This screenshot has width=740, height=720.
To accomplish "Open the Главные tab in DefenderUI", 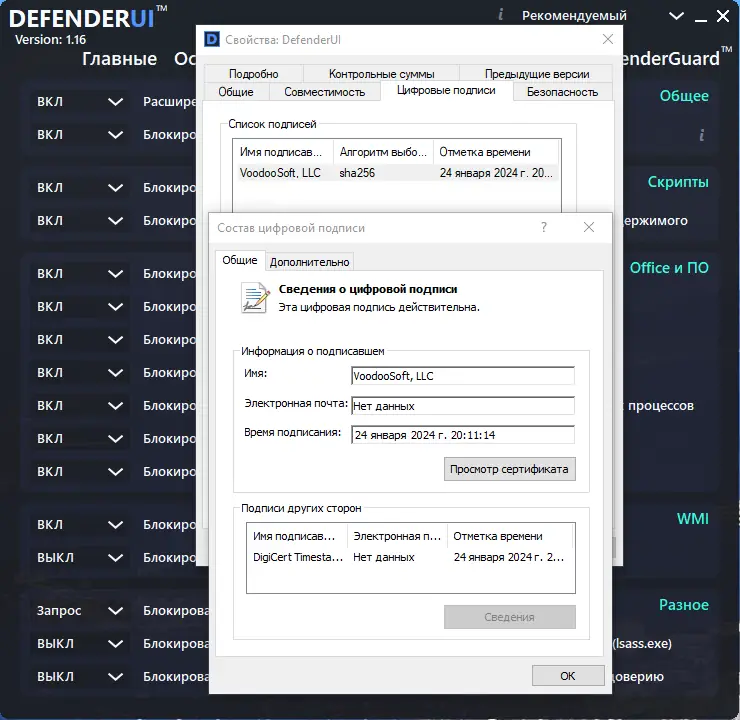I will [119, 59].
